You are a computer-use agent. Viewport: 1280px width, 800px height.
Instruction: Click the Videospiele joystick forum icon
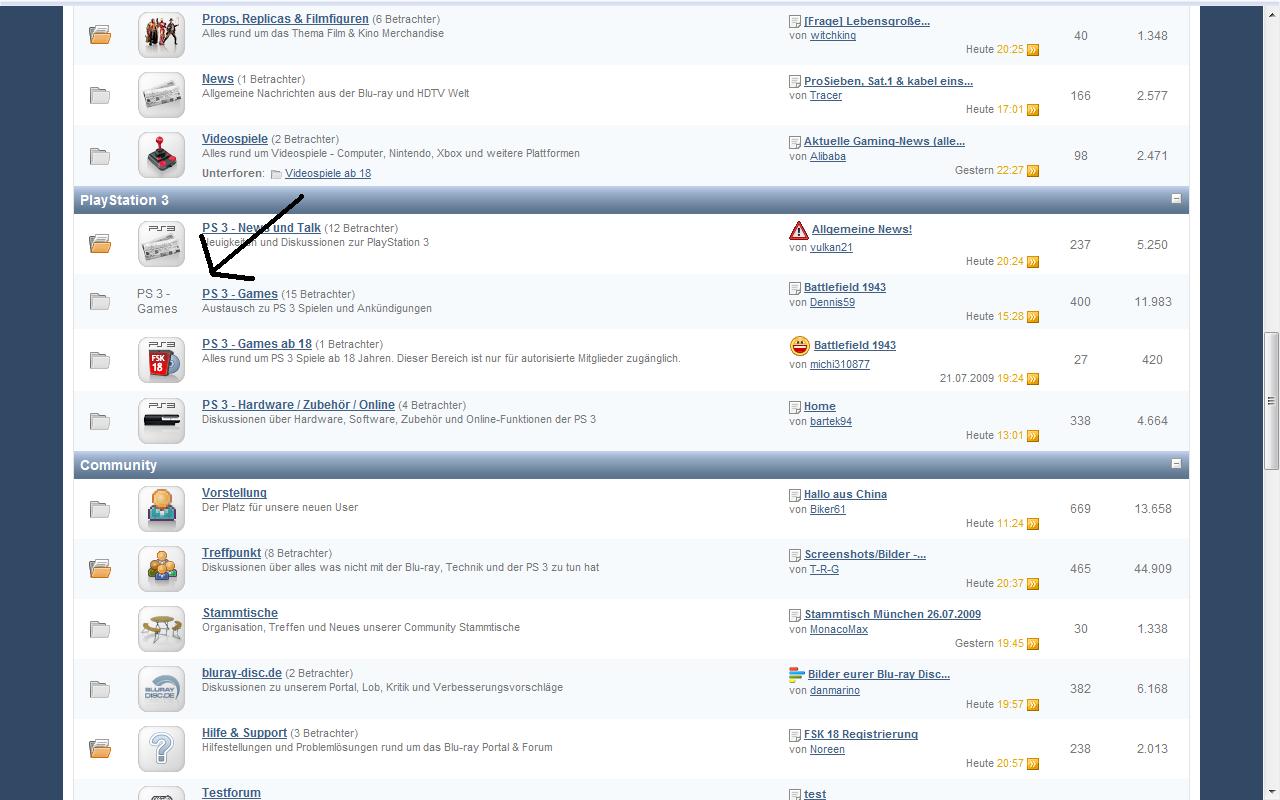[161, 155]
